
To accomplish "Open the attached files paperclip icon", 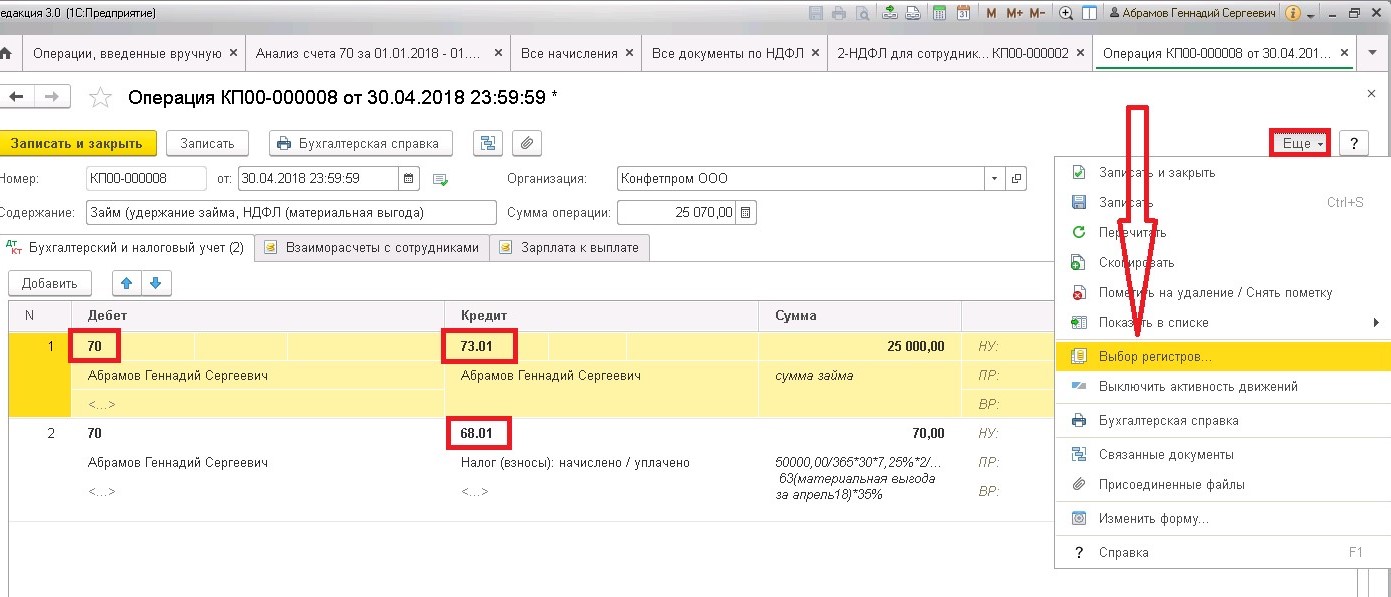I will [x=527, y=143].
